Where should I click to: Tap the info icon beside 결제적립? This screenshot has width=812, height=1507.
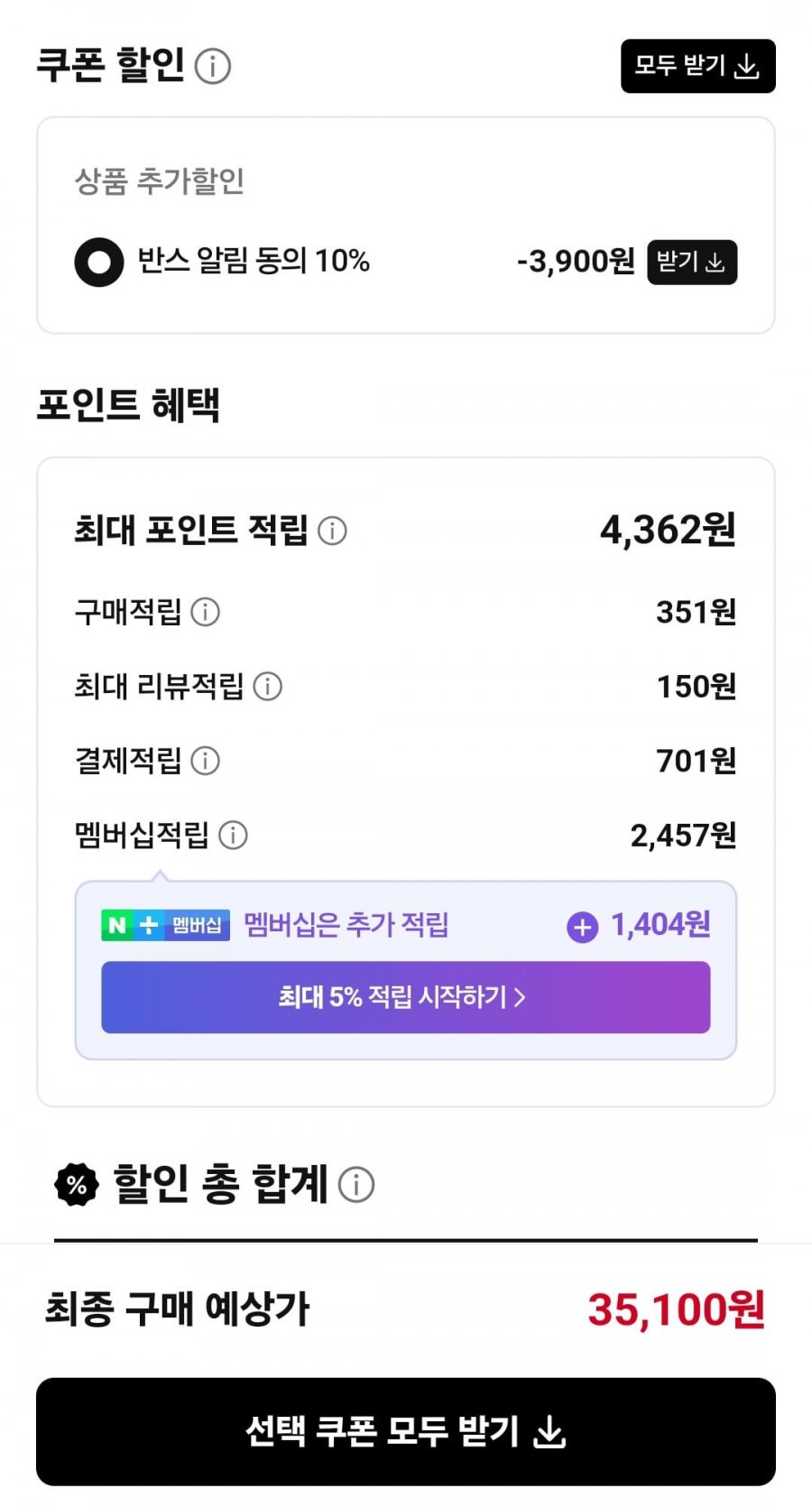[x=206, y=761]
